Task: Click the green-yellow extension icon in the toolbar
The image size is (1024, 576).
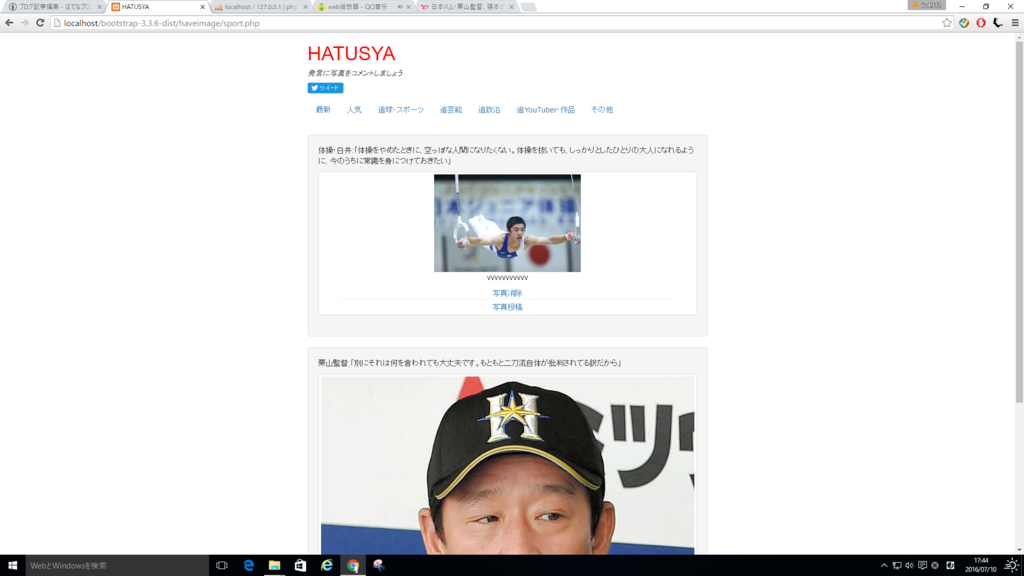Action: click(x=964, y=23)
